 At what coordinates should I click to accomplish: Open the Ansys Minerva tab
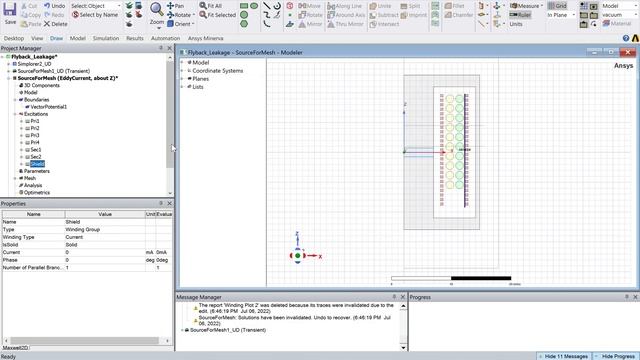[x=205, y=38]
